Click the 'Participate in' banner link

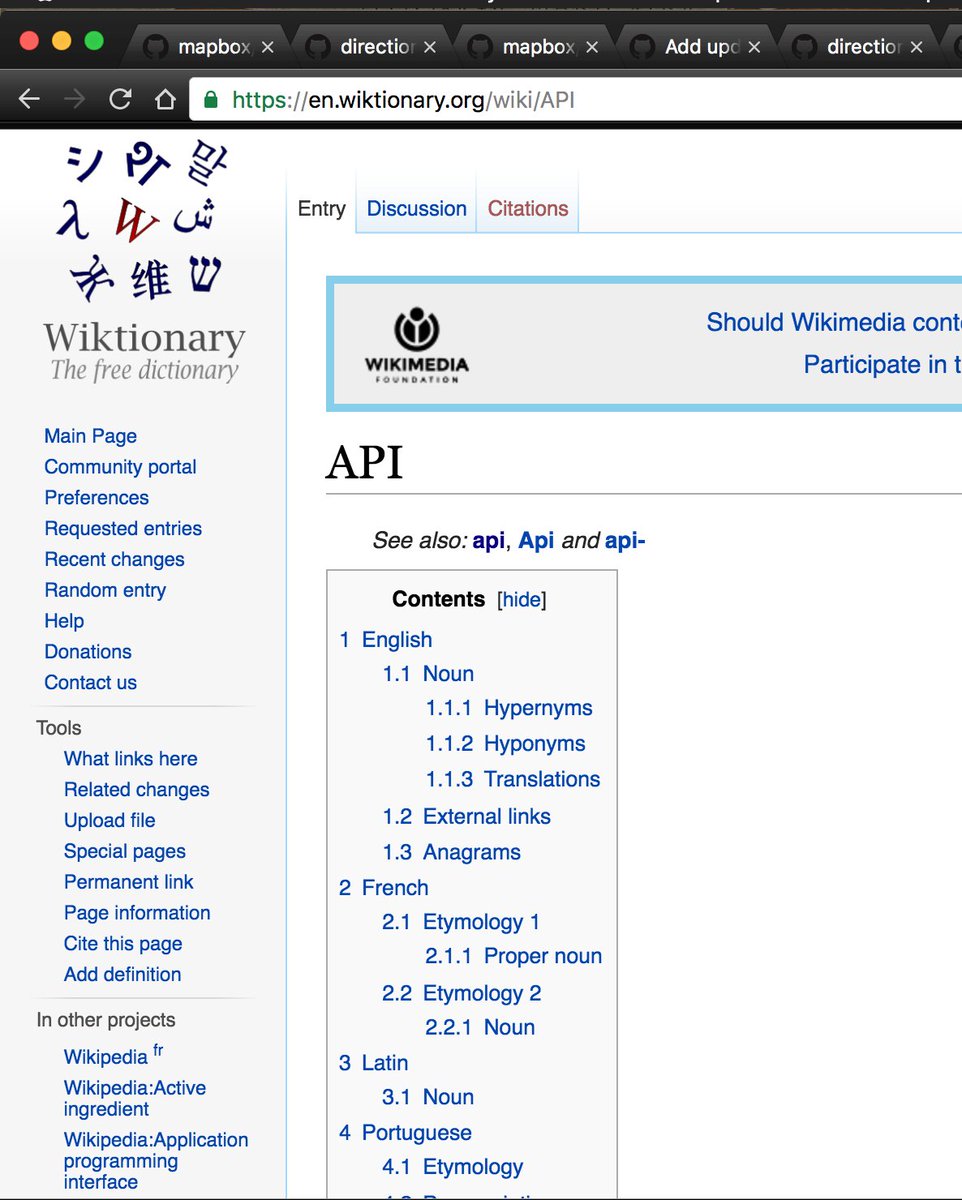coord(883,365)
